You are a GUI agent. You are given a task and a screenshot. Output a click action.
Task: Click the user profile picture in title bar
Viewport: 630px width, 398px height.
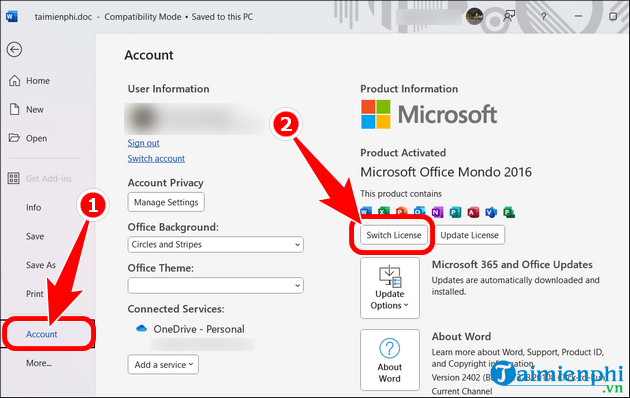pyautogui.click(x=474, y=16)
